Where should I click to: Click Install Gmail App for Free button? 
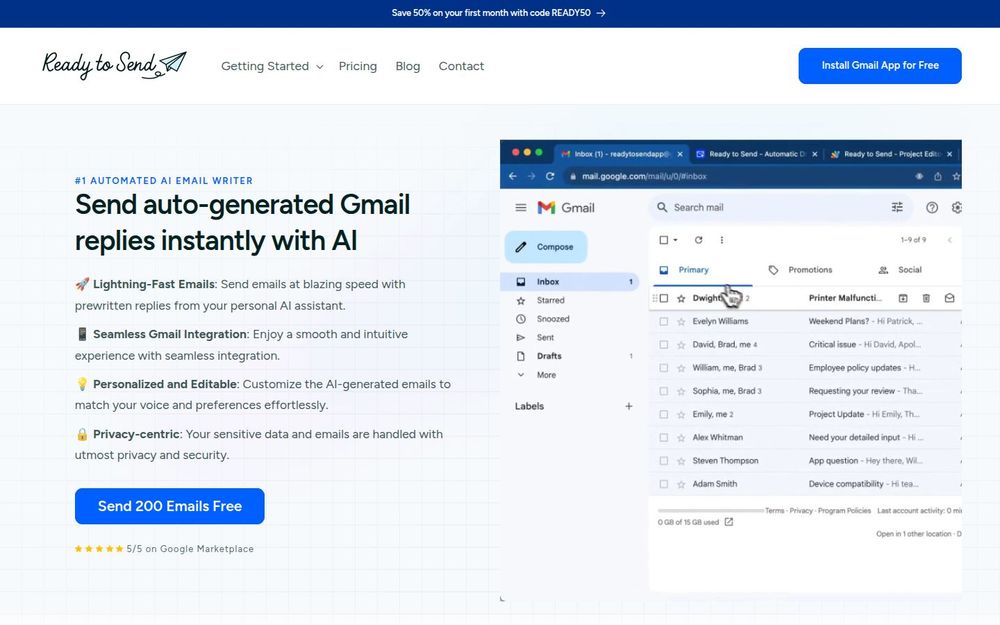[879, 66]
